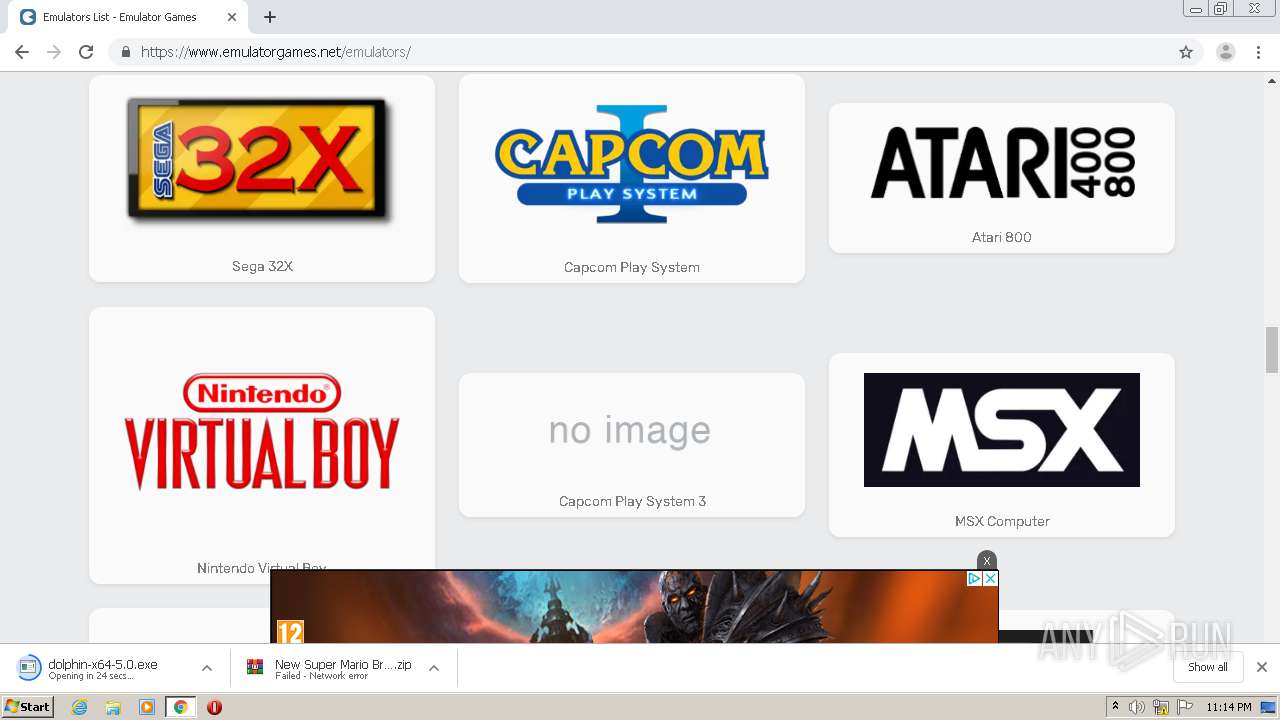Screen dimensions: 1280x720
Task: Click the browser forward arrow
Action: (54, 52)
